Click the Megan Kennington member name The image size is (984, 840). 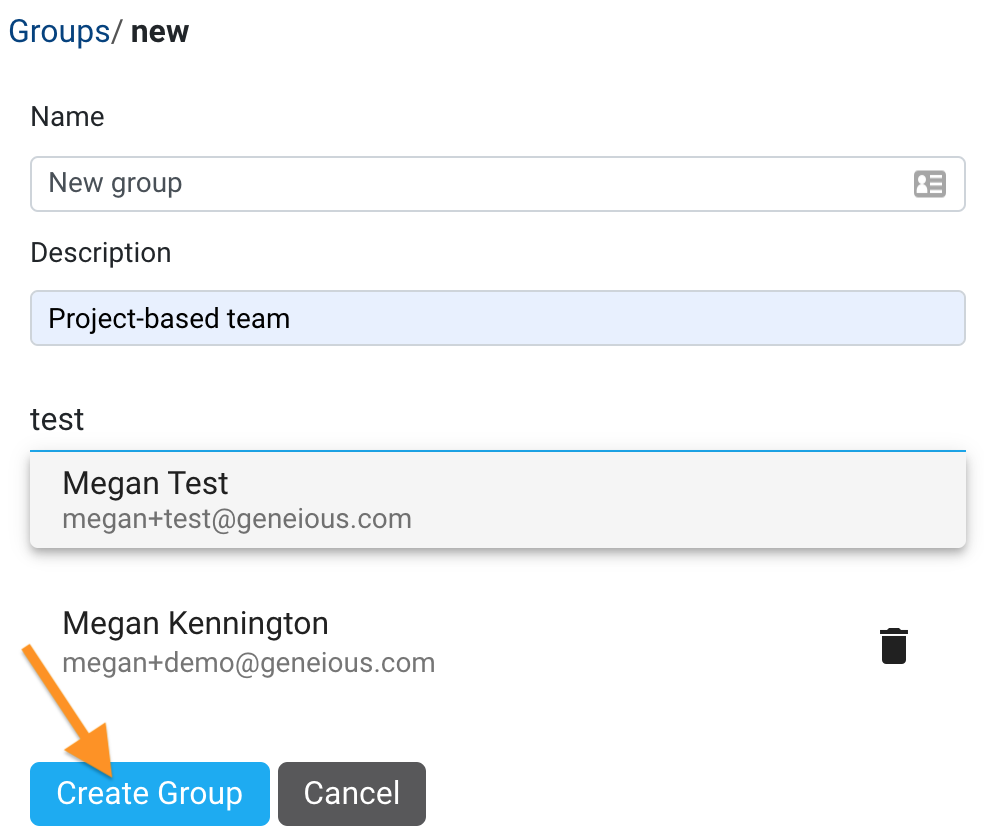[195, 623]
